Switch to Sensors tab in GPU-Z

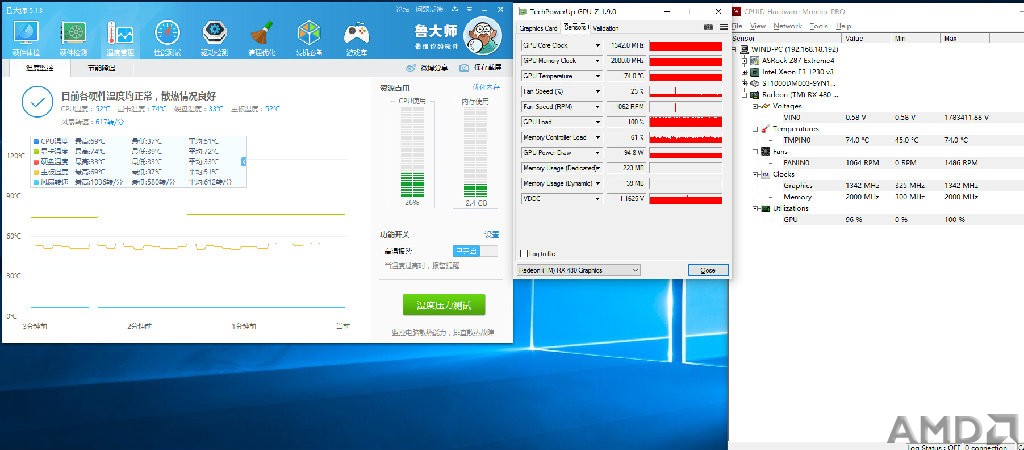(575, 27)
